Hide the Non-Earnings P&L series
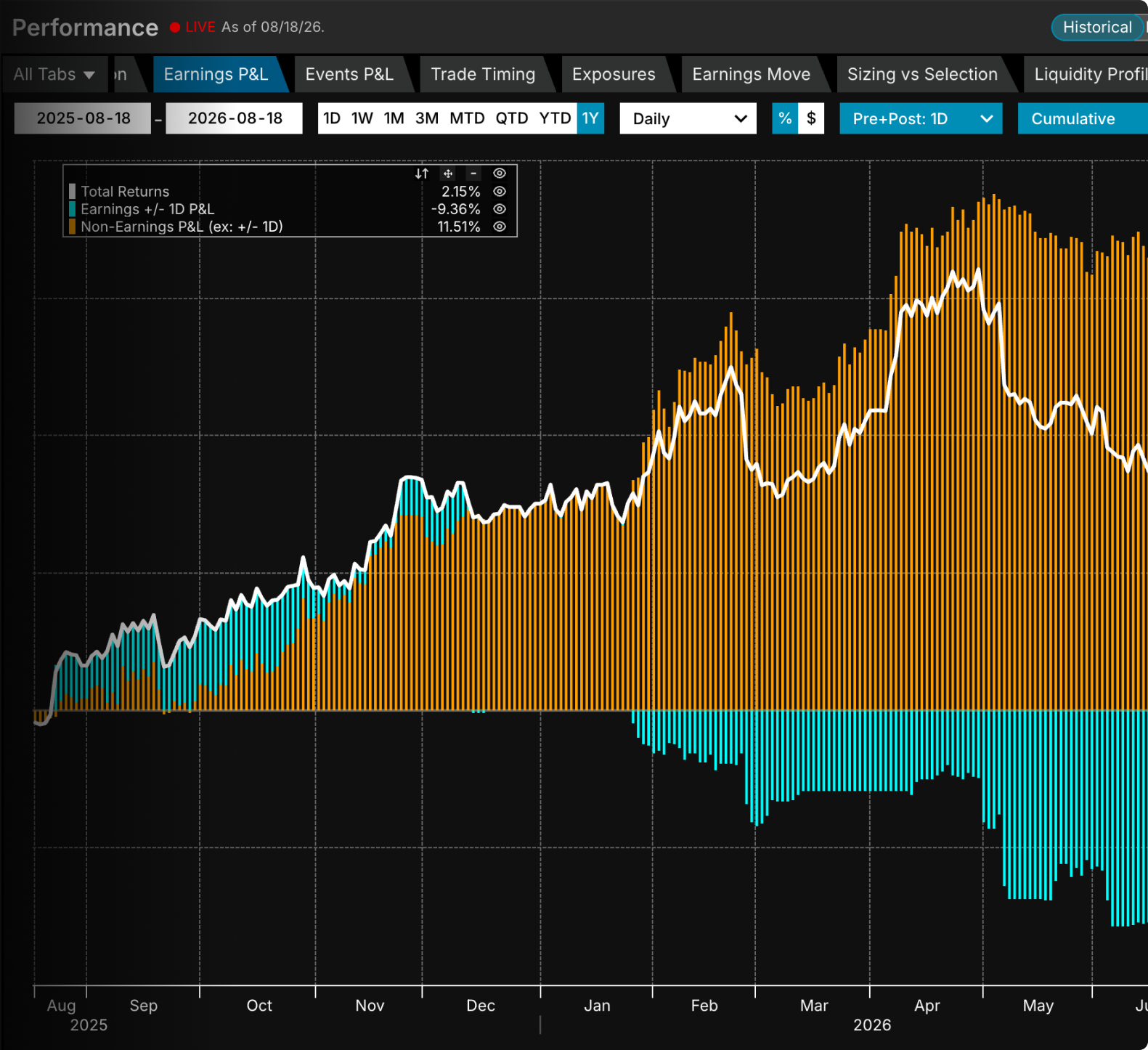1148x1050 pixels. click(500, 227)
